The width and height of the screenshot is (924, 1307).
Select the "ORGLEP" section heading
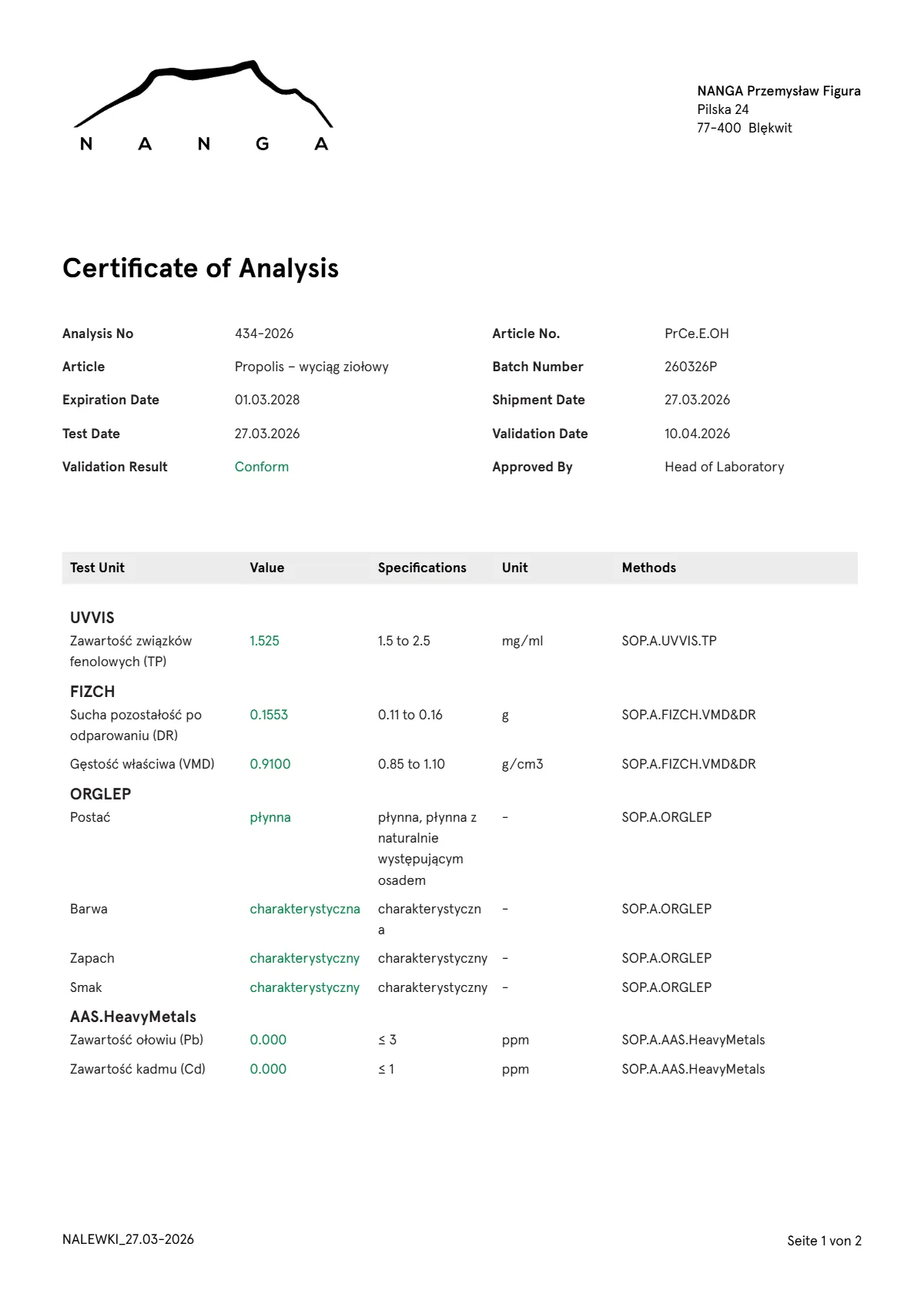click(101, 794)
